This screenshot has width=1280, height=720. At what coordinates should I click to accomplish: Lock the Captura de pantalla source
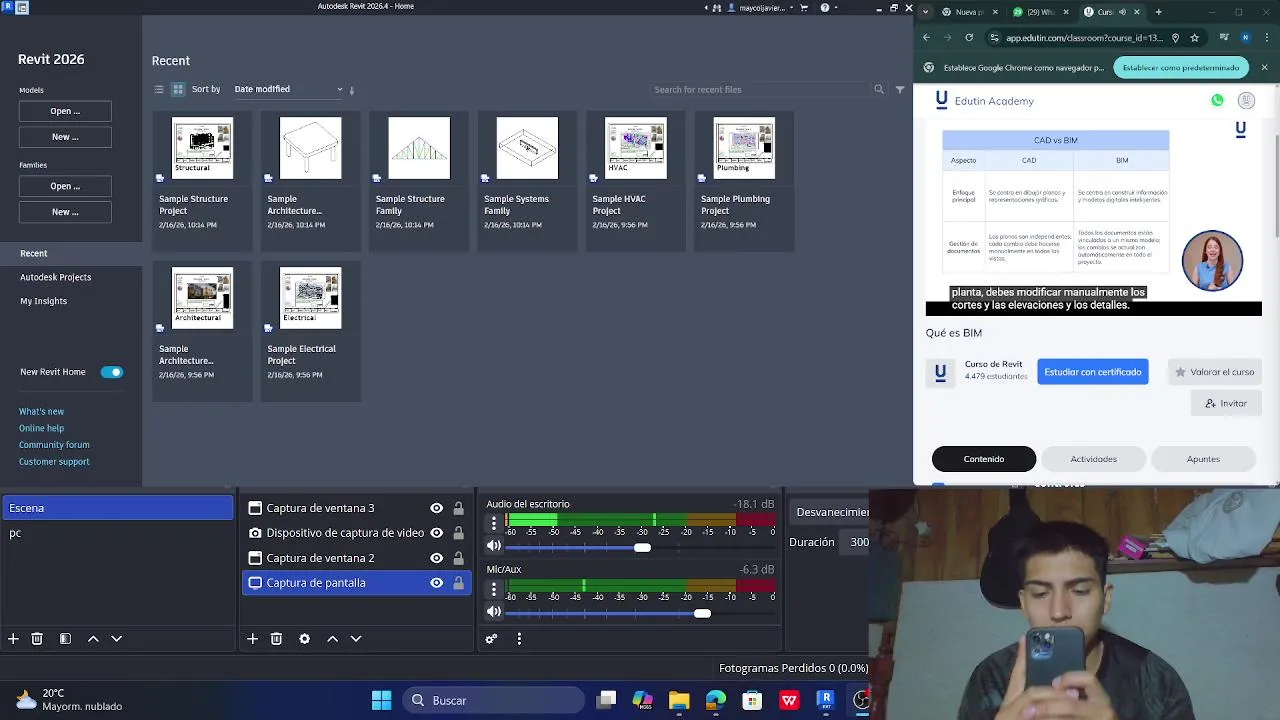(458, 583)
